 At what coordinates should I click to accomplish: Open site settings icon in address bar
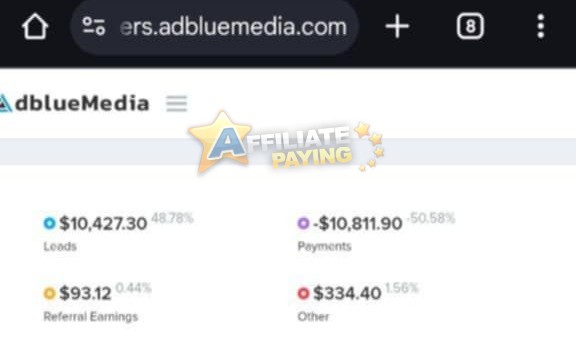click(94, 26)
